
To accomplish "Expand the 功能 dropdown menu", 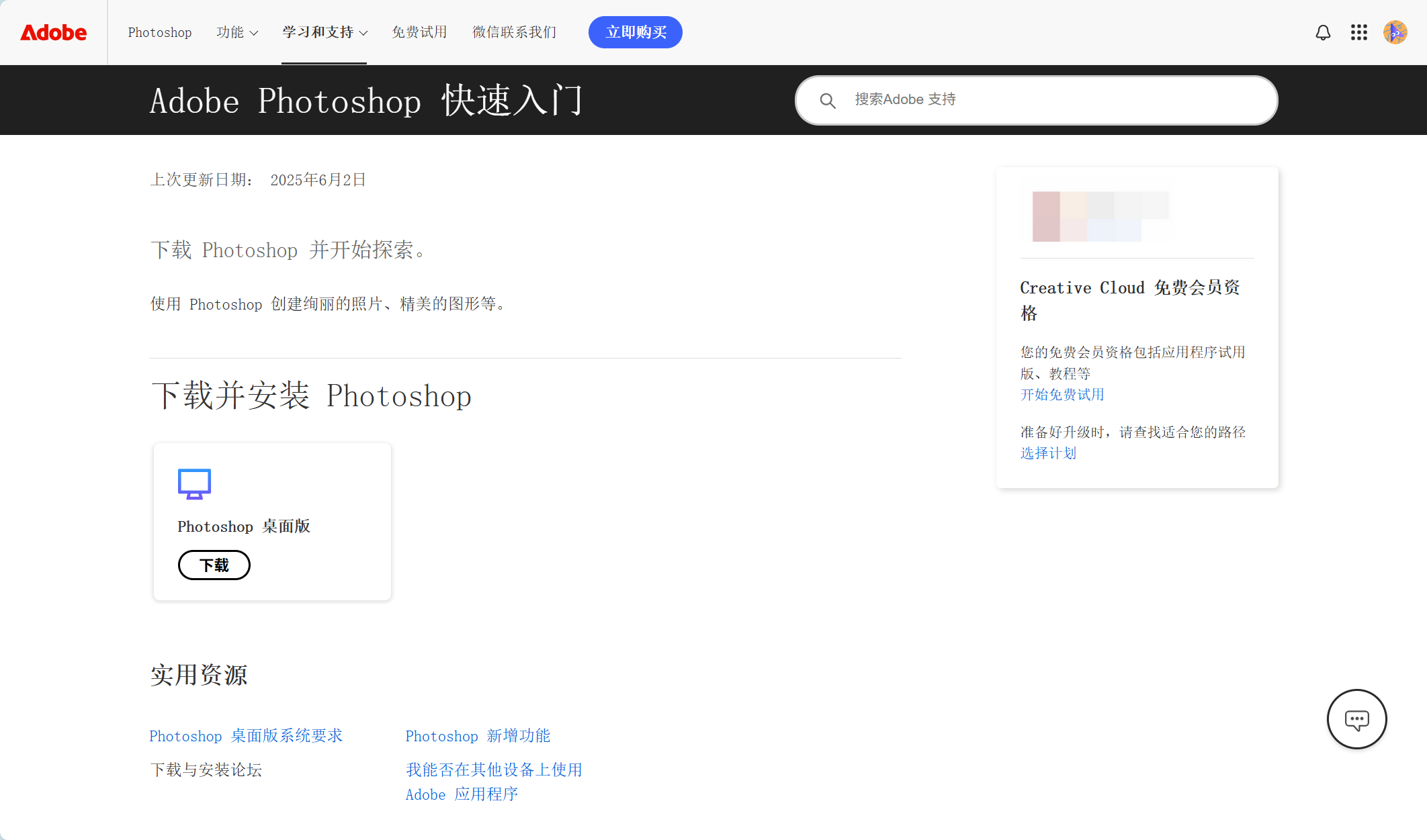I will (237, 32).
